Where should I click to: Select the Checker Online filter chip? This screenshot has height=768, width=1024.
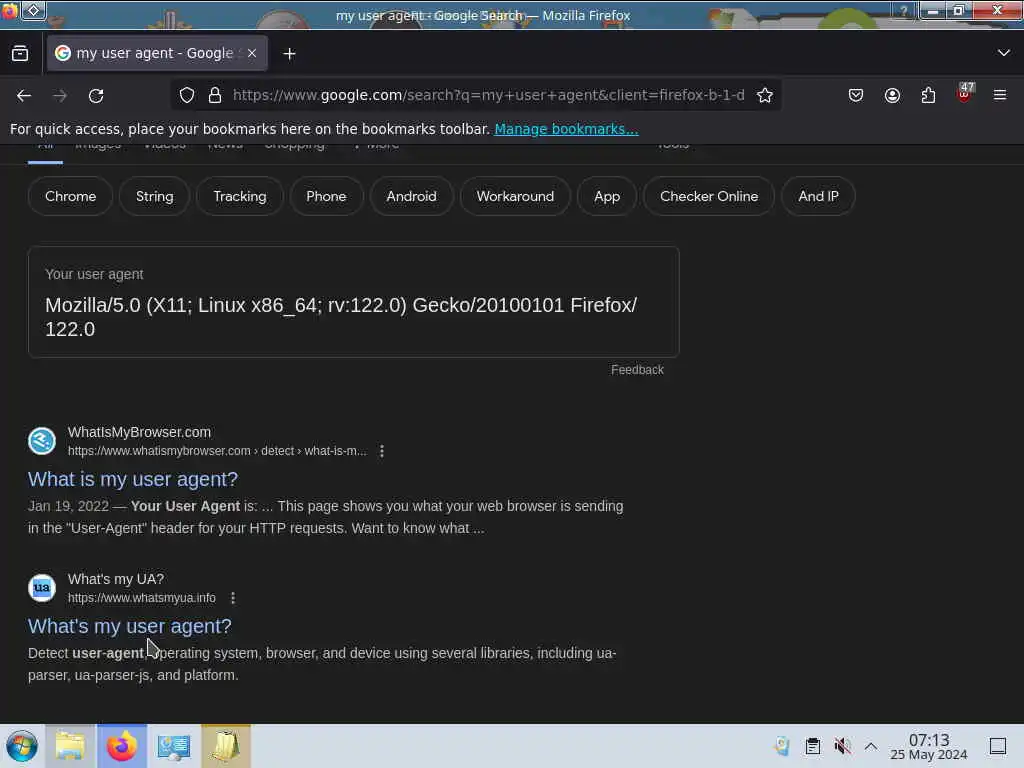709,196
